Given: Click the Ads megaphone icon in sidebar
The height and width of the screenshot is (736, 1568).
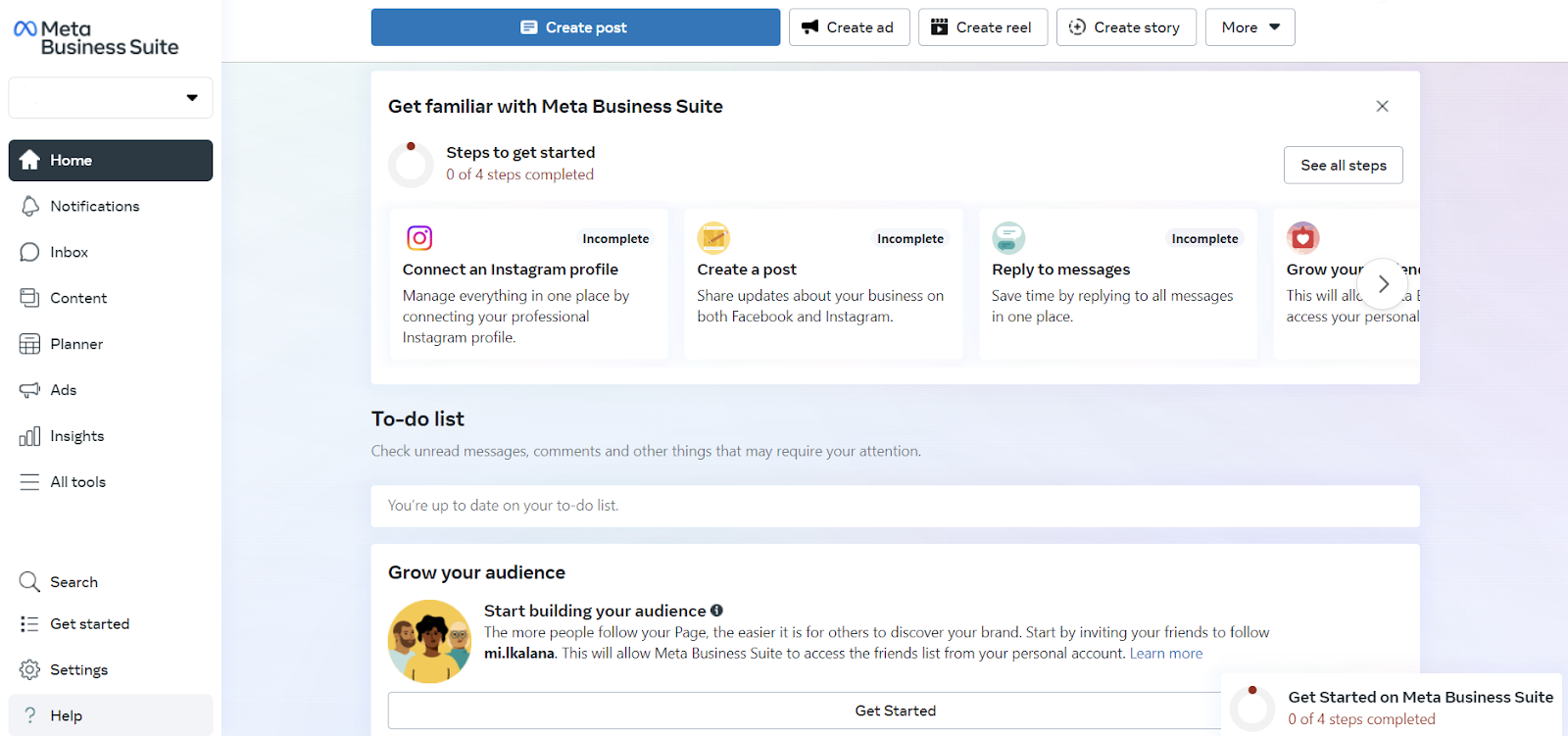Looking at the screenshot, I should point(29,390).
